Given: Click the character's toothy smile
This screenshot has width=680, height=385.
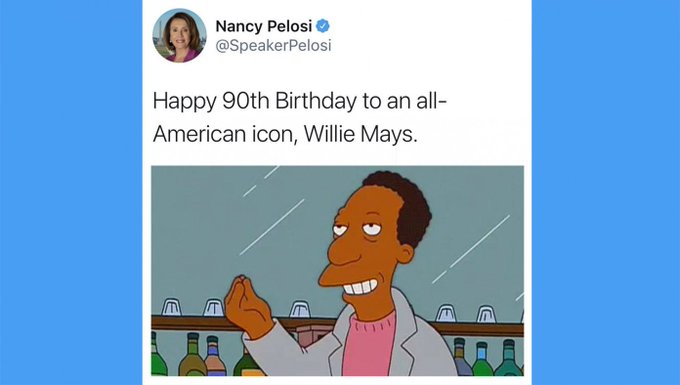Looking at the screenshot, I should tap(360, 287).
